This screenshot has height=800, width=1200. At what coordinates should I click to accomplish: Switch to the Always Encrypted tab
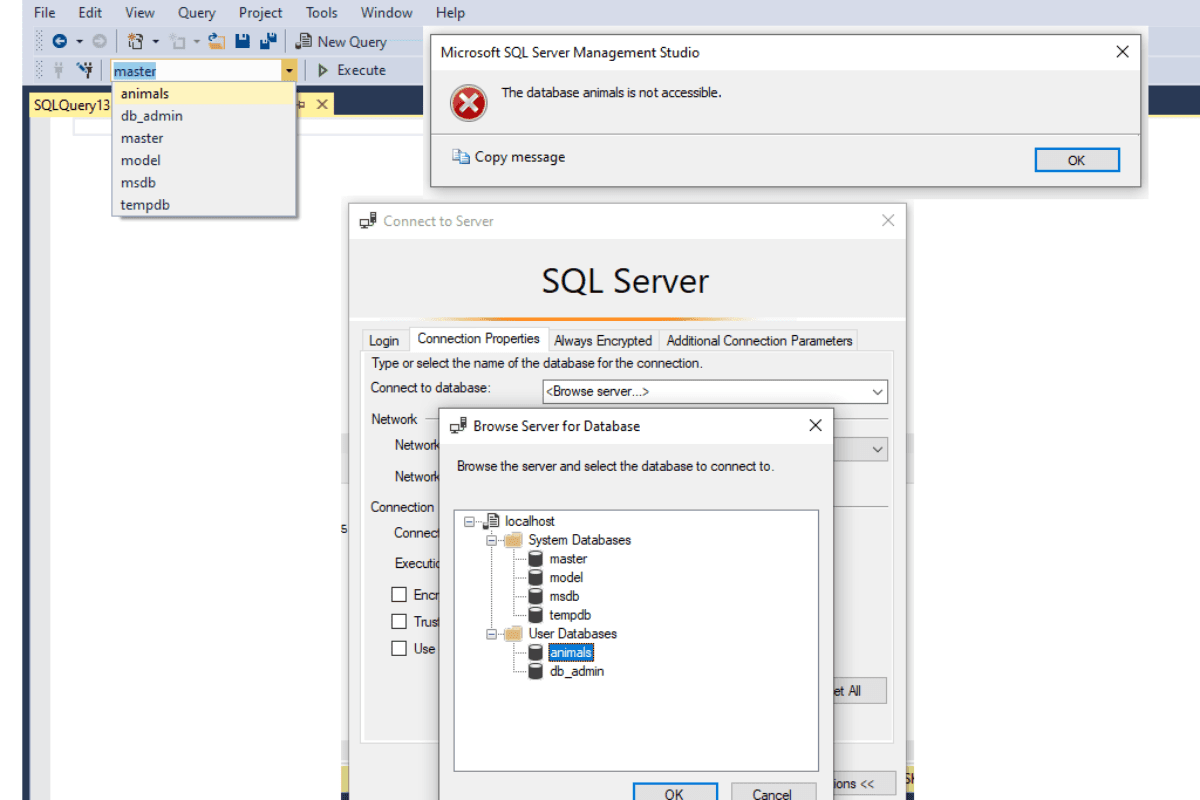603,340
